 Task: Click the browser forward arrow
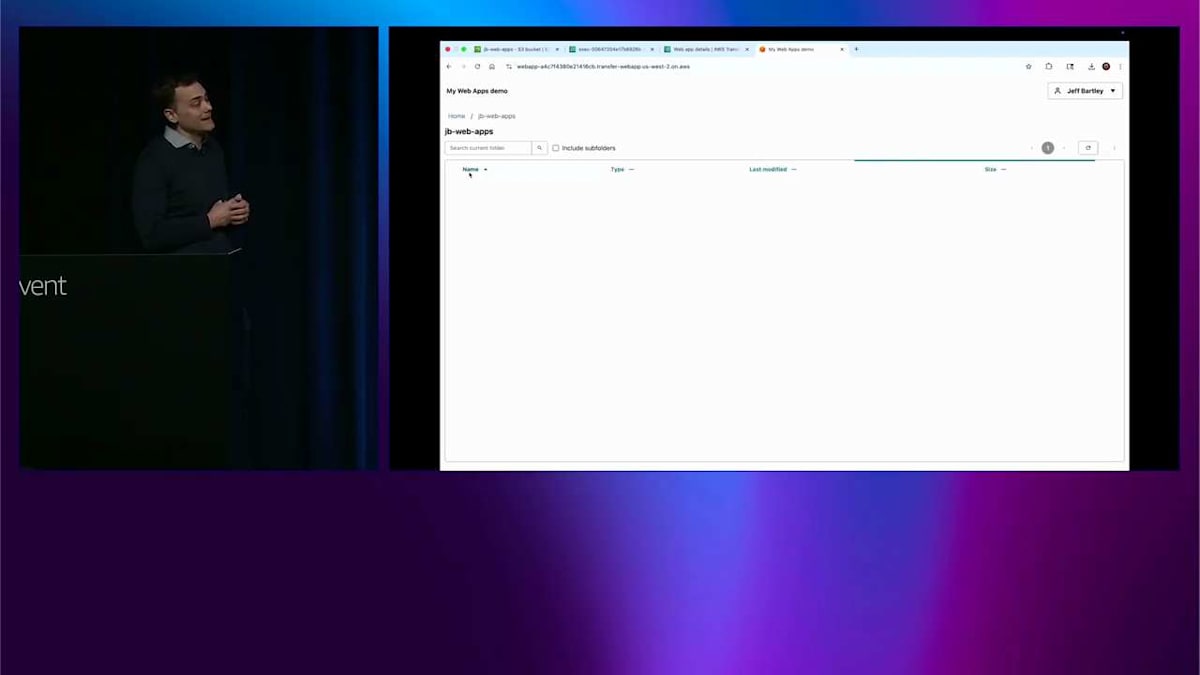point(463,67)
